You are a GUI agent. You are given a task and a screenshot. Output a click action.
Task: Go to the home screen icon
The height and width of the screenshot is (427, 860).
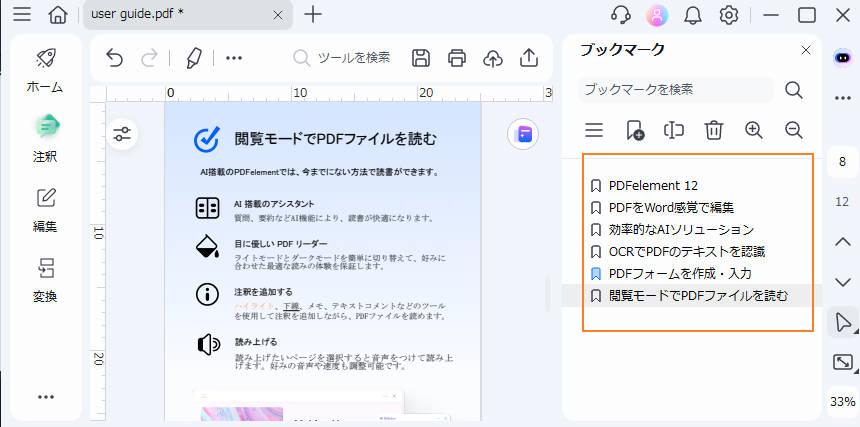[x=58, y=15]
